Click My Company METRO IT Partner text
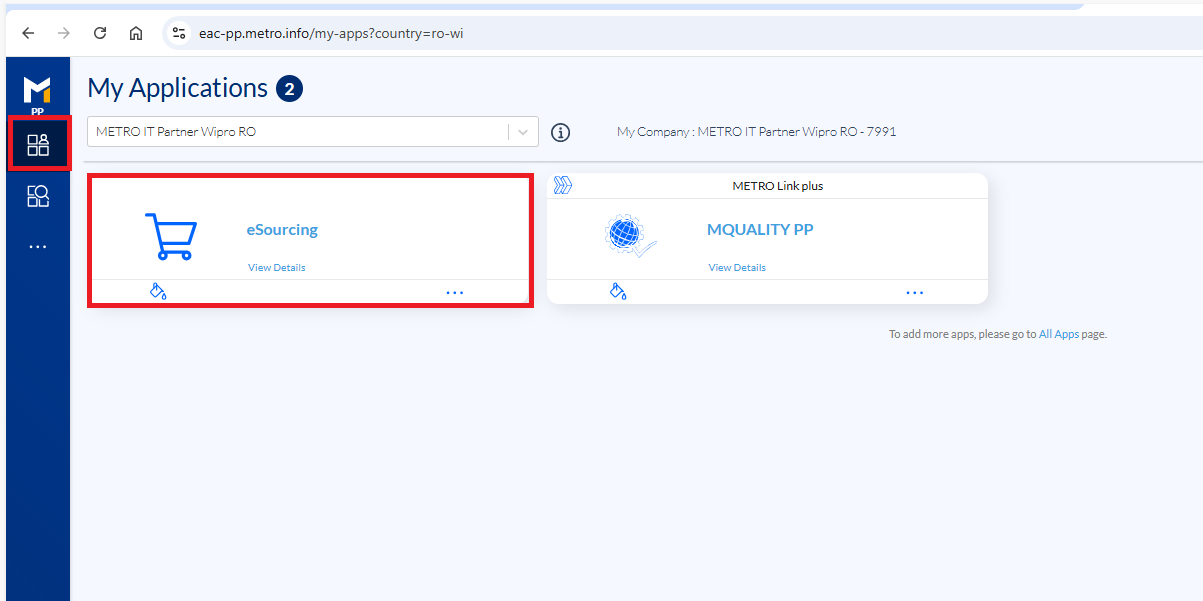Image resolution: width=1203 pixels, height=601 pixels. [x=757, y=131]
